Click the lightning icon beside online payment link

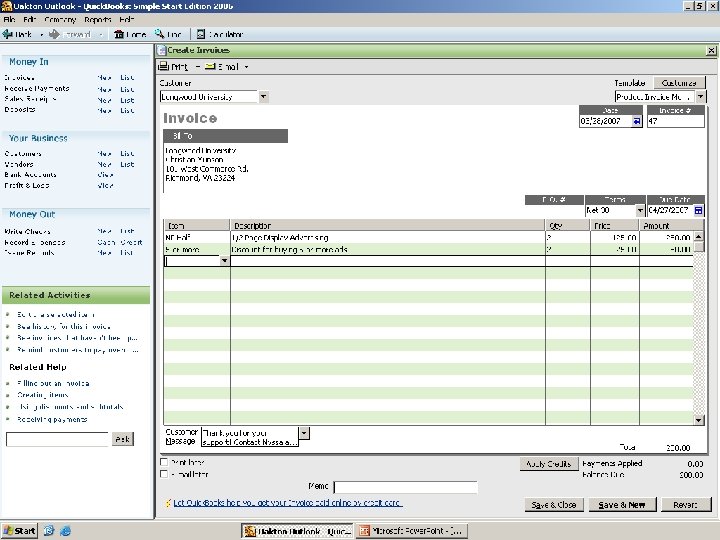point(168,503)
